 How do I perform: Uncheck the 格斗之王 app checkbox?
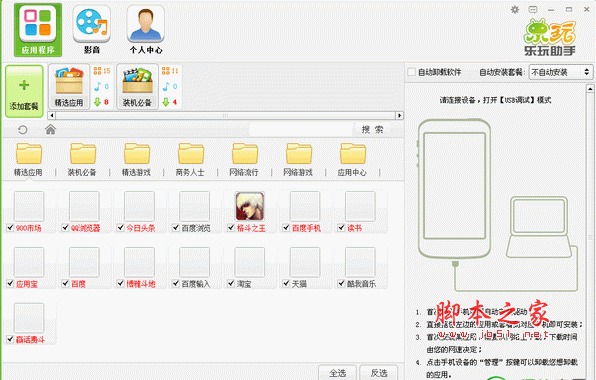(x=231, y=227)
